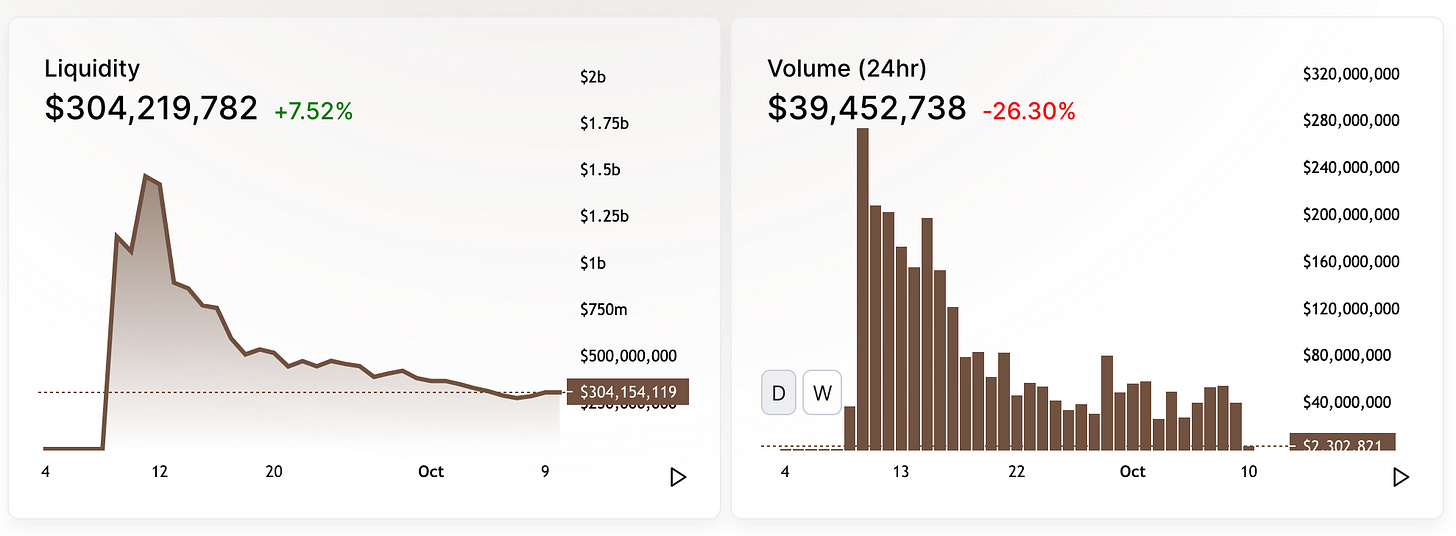Screen dimensions: 1456x536
Task: Click the Liquidity chart title
Action: point(92,69)
